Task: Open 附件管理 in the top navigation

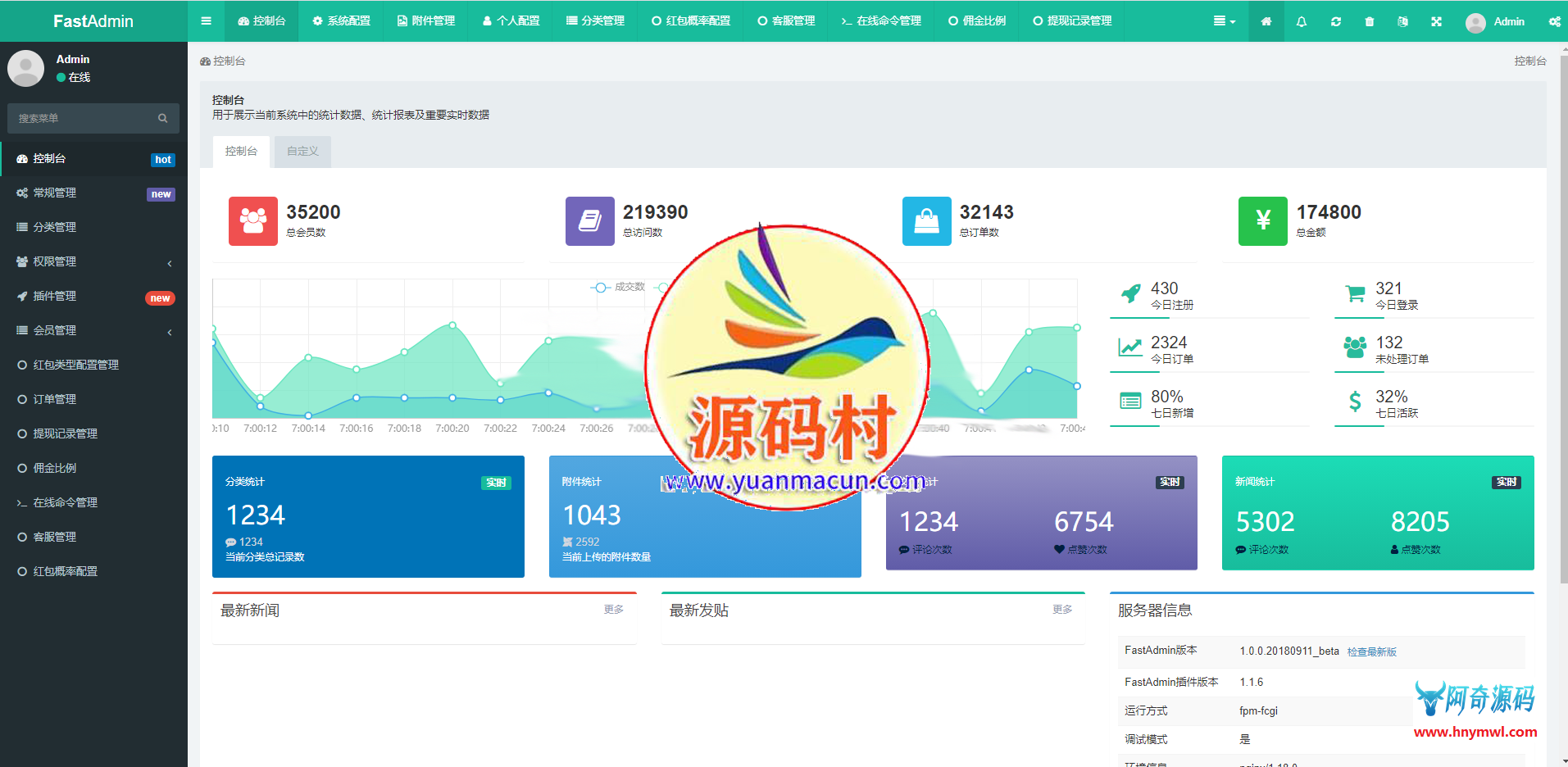Action: [x=426, y=21]
